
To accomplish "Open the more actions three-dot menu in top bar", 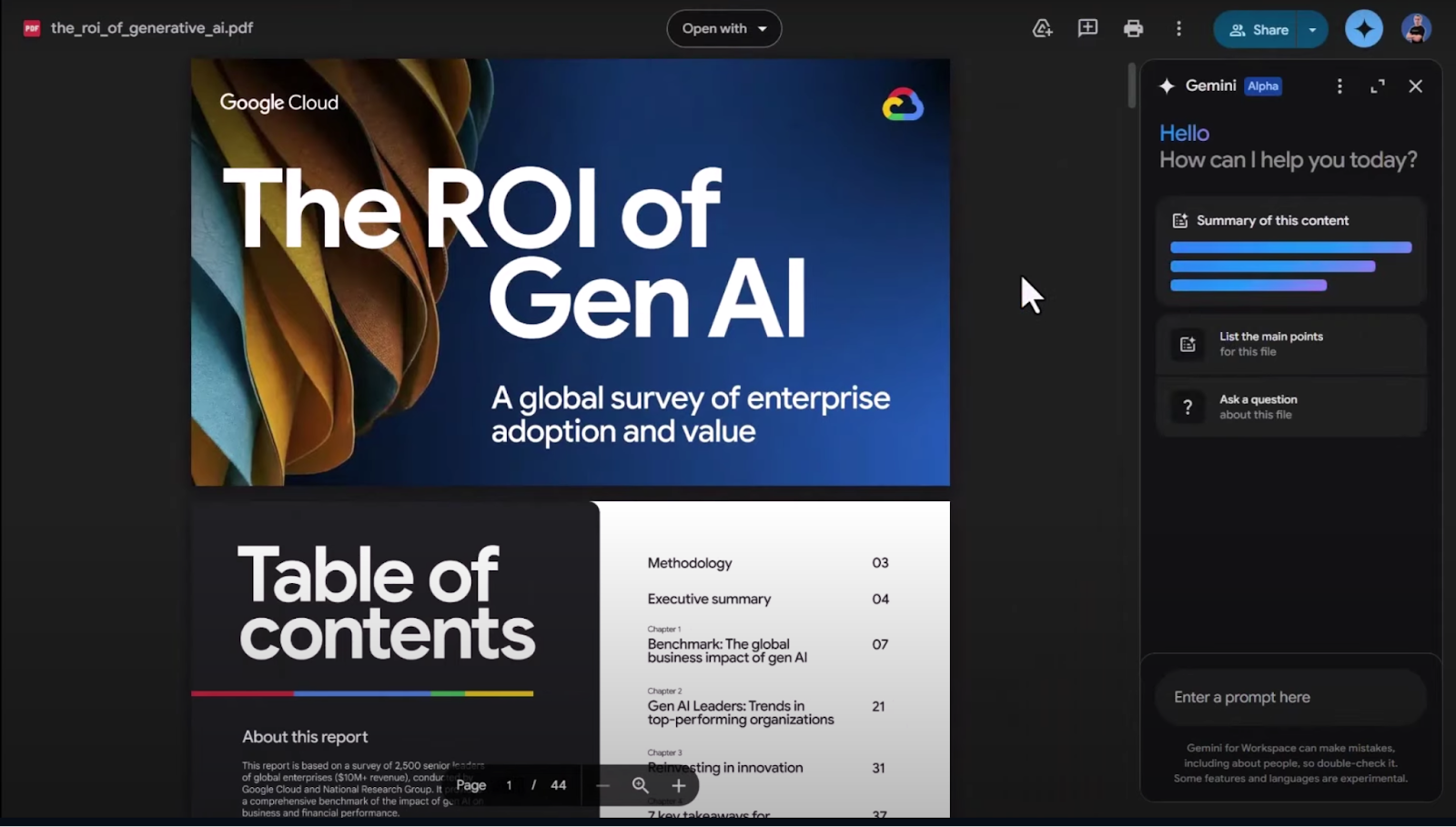I will (x=1178, y=28).
